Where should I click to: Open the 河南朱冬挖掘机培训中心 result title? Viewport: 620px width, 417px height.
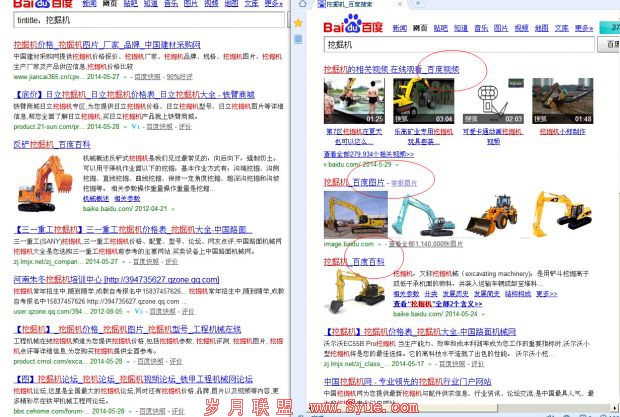tap(116, 279)
